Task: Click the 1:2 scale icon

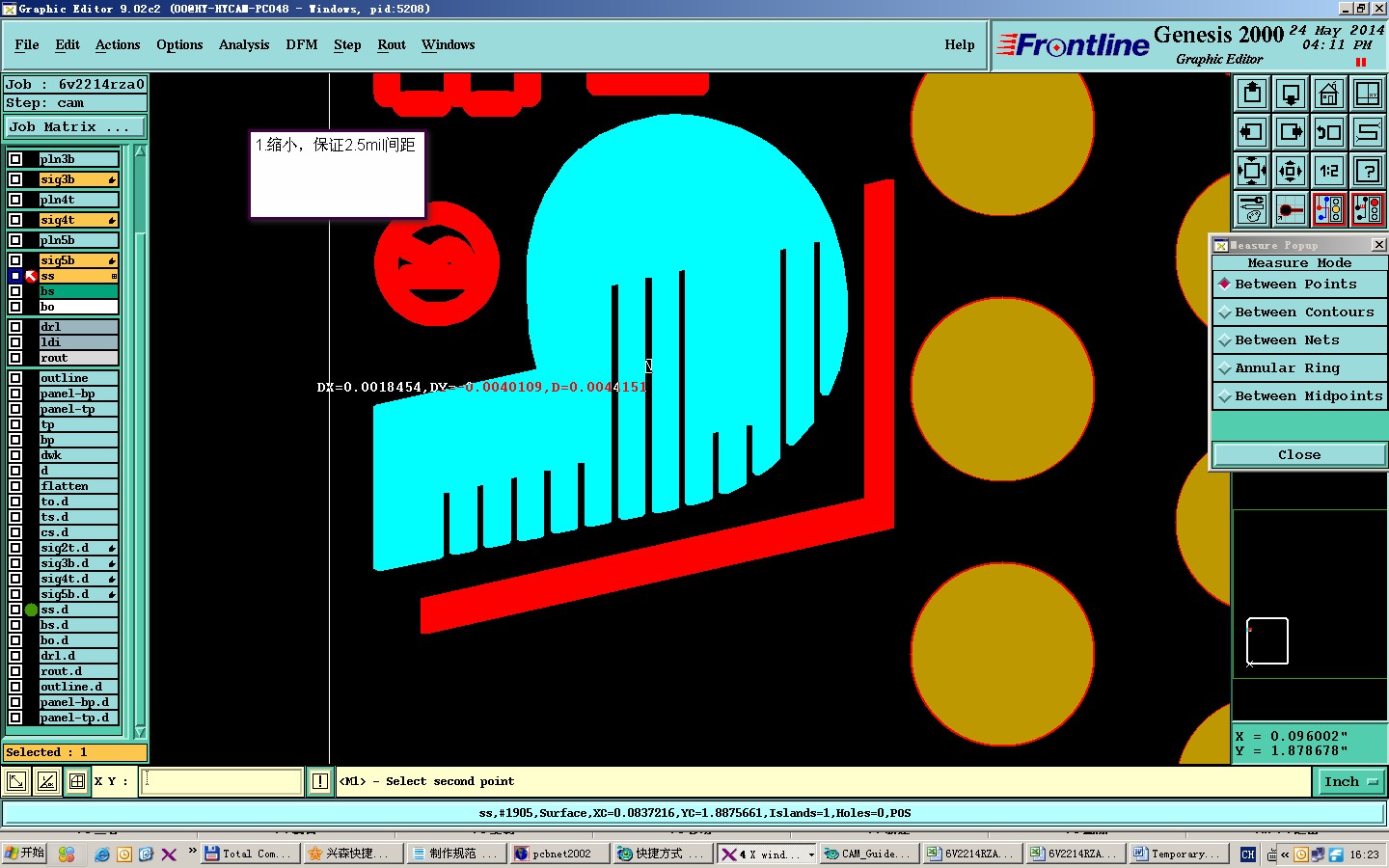Action: click(1329, 171)
